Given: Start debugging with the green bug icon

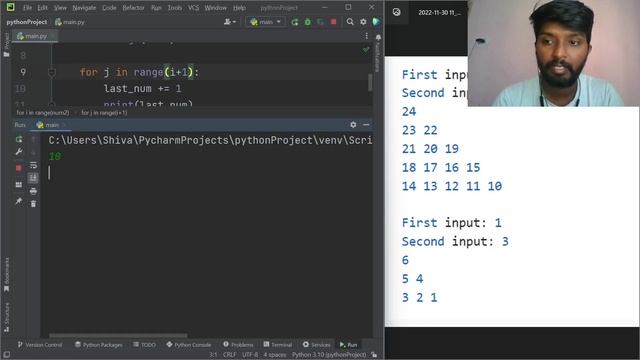Looking at the screenshot, I should coord(308,22).
